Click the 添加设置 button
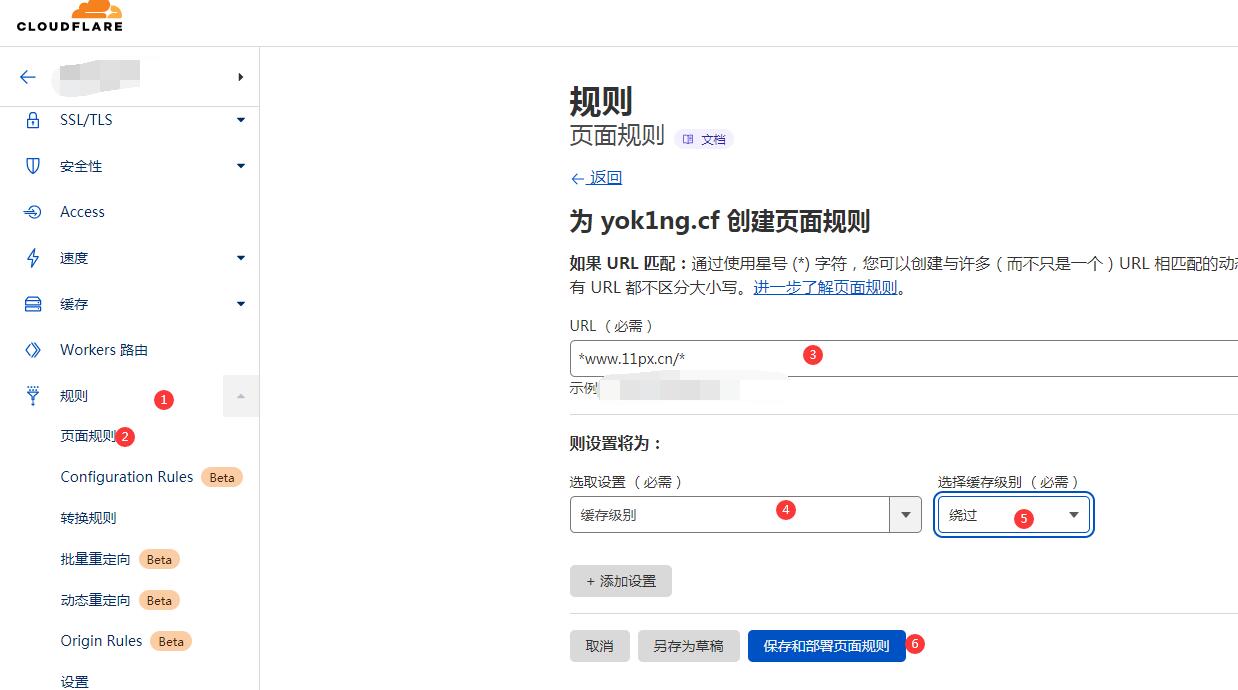The width and height of the screenshot is (1238, 690). click(621, 581)
